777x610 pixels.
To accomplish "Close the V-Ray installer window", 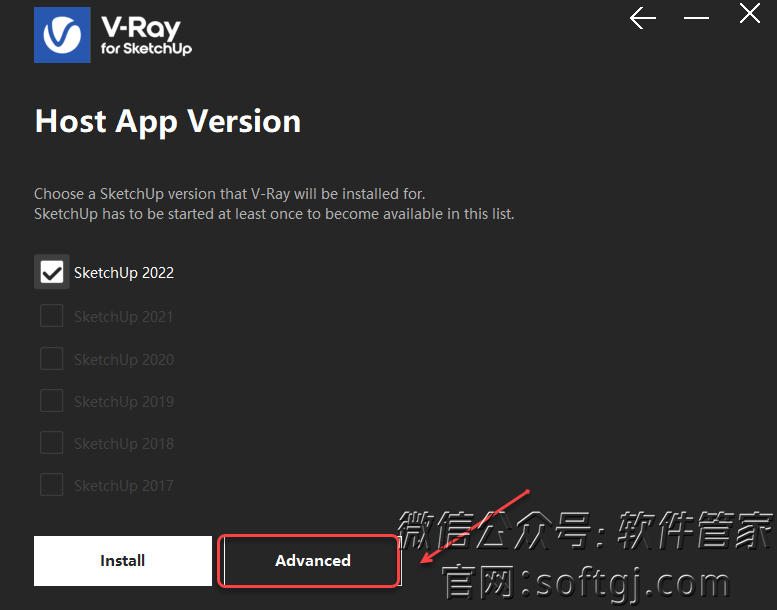I will pos(750,13).
